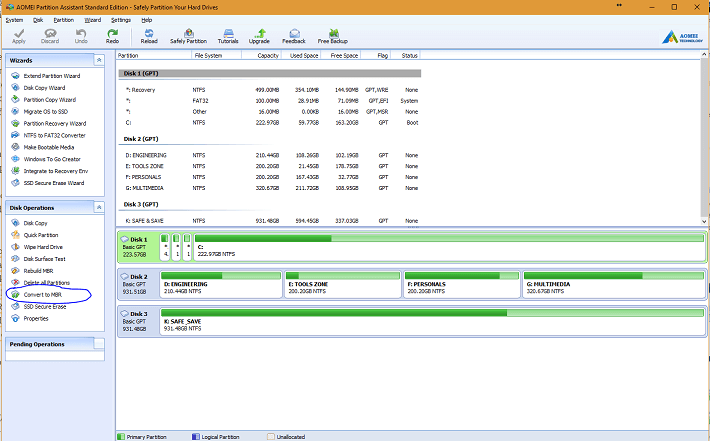The width and height of the screenshot is (710, 441).
Task: Click Convert to MBR operation
Action: [x=43, y=295]
